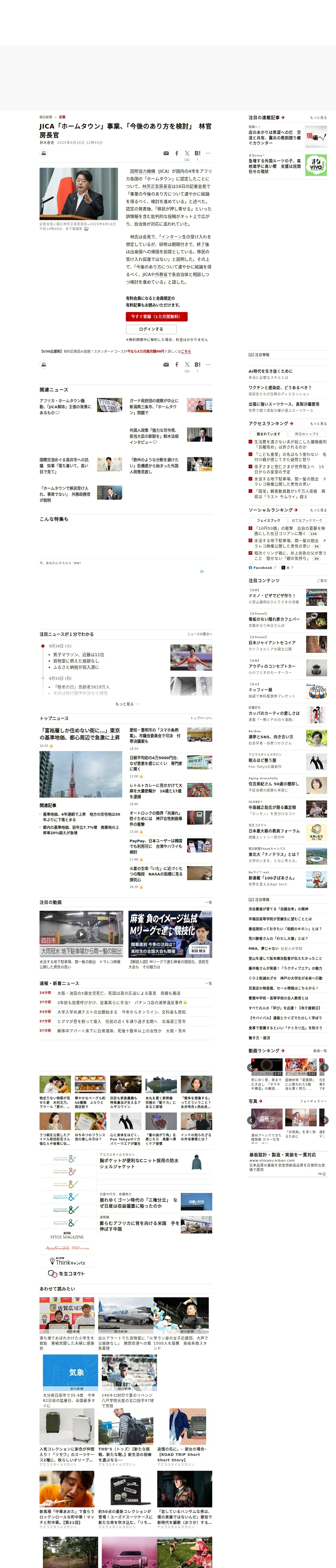Open 動画一覧 link beside 動画ランキング
The height and width of the screenshot is (1568, 336).
320,1051
